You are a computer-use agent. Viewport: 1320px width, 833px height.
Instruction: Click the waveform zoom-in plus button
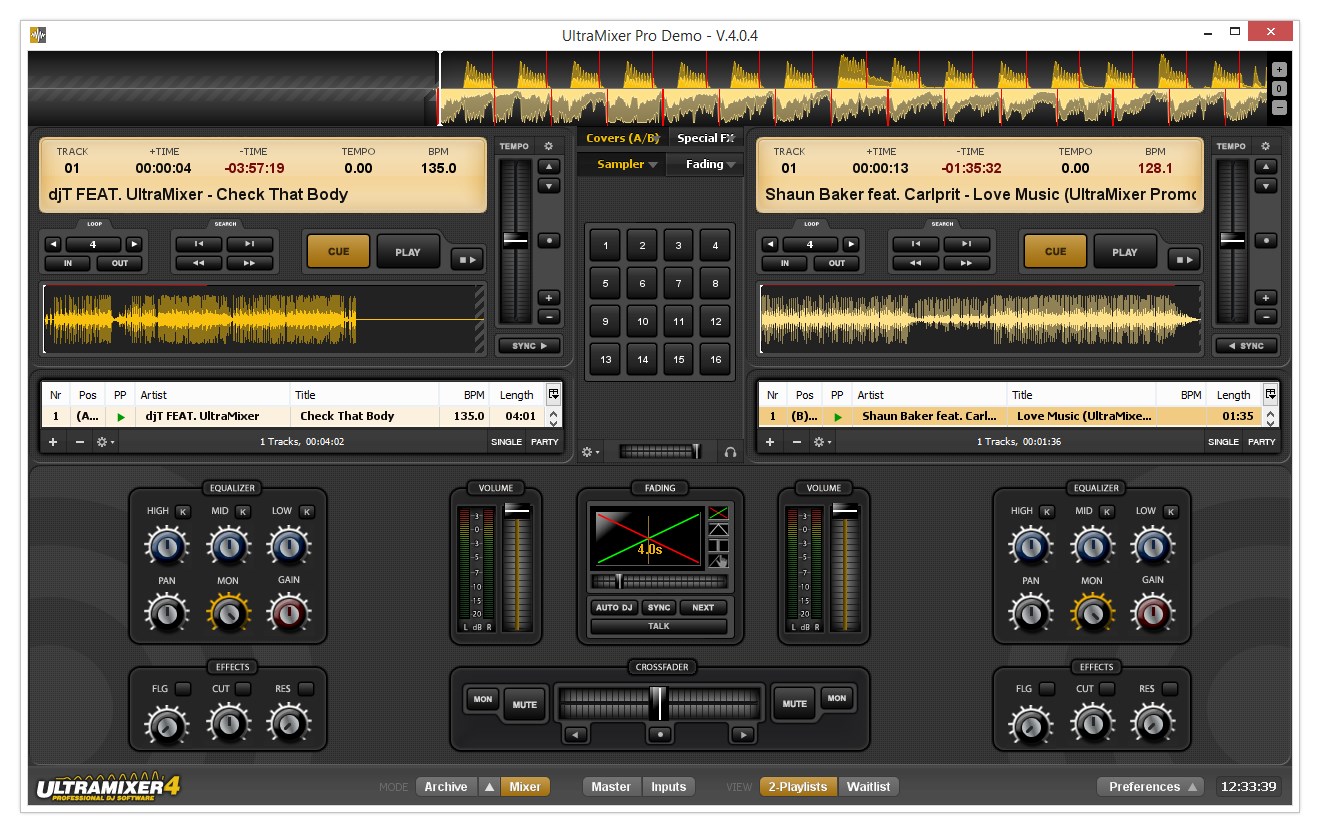pos(1280,70)
